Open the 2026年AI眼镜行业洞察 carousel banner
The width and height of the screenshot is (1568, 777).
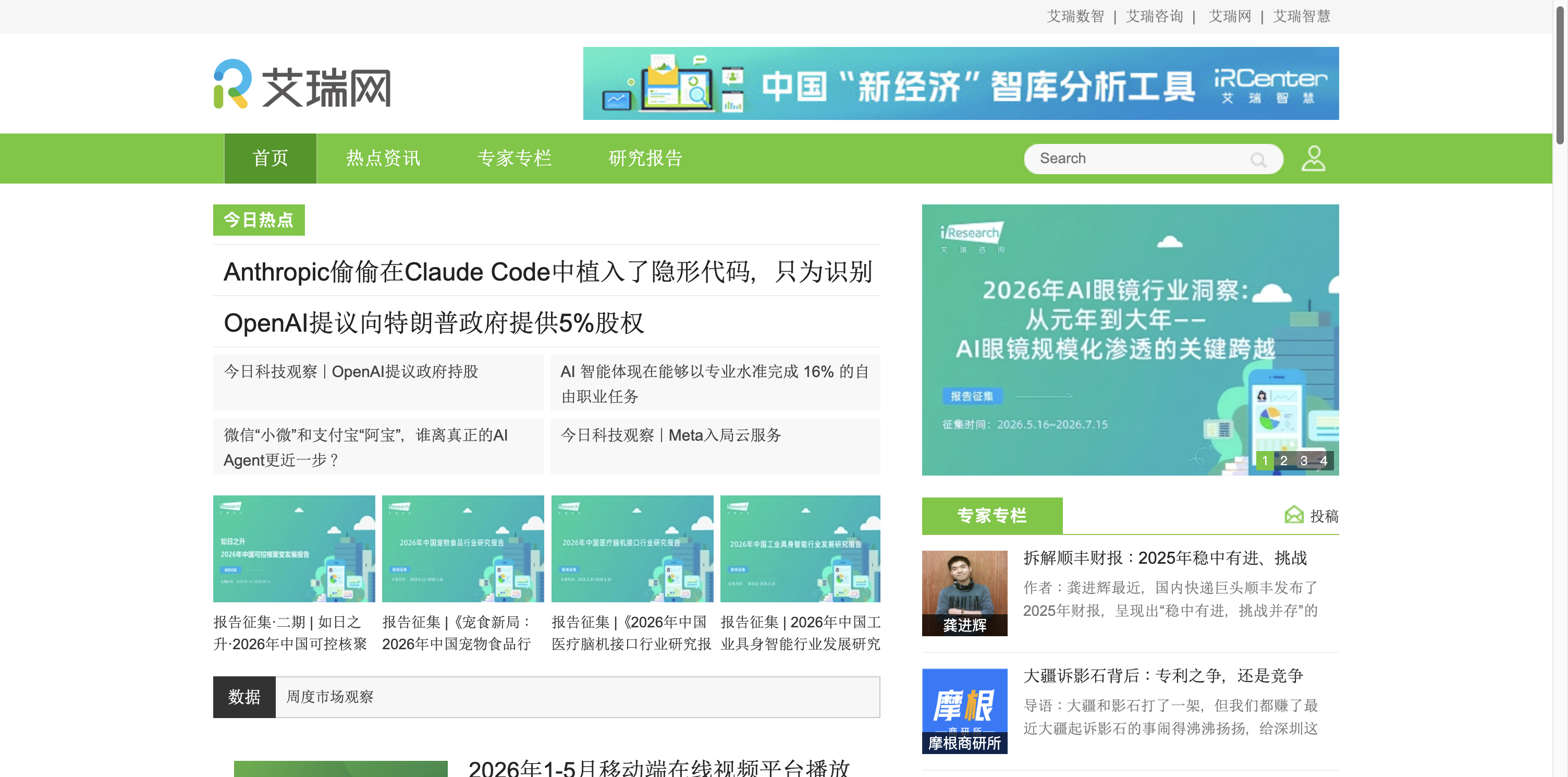click(x=1130, y=340)
